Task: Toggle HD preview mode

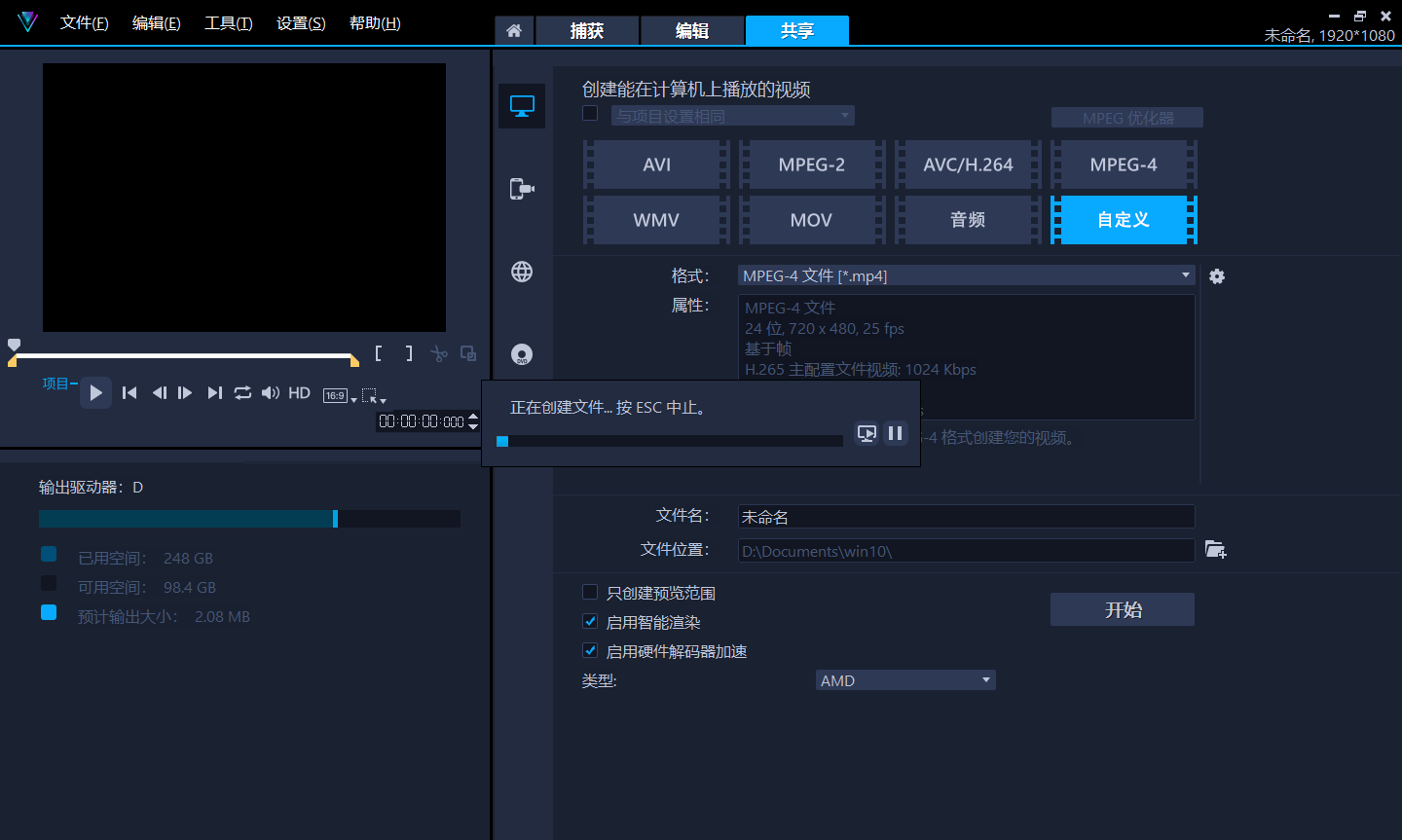Action: click(x=299, y=392)
